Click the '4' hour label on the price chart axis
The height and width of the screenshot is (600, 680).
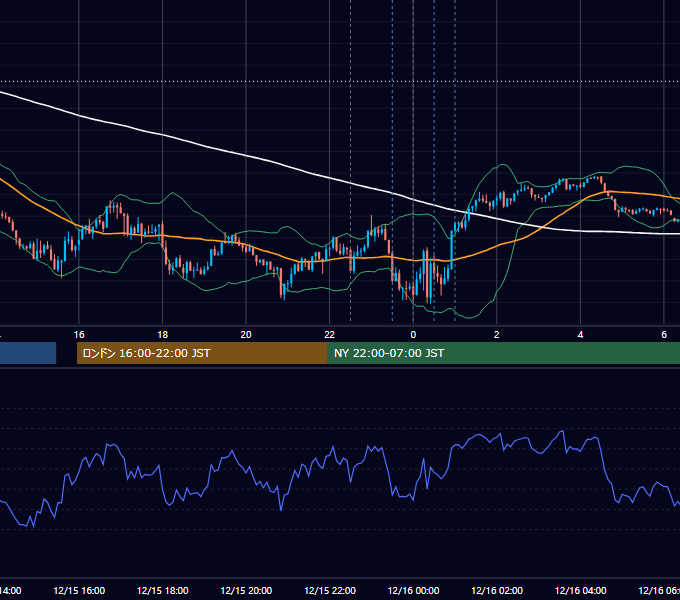pos(580,335)
